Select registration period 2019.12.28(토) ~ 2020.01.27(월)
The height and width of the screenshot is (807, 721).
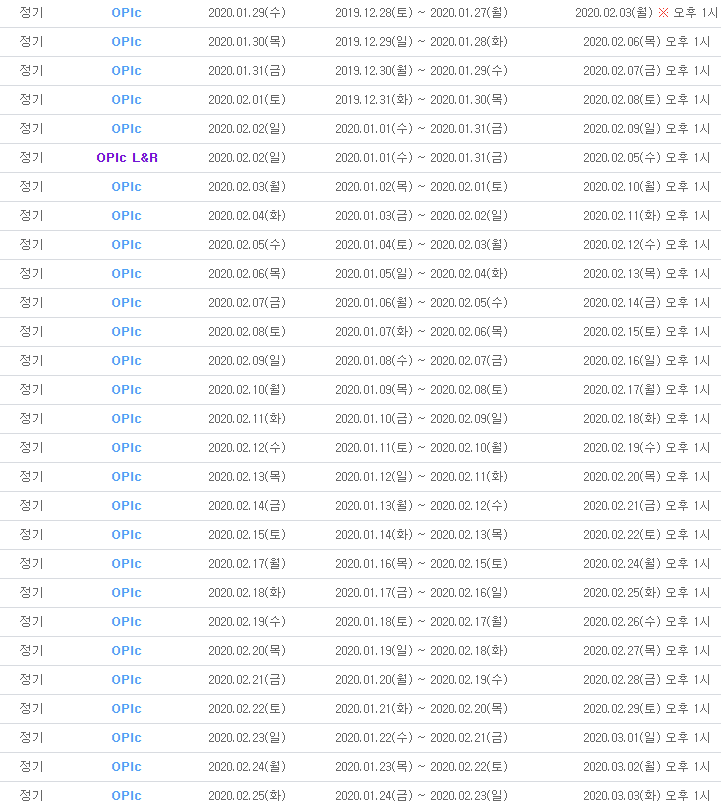click(421, 12)
